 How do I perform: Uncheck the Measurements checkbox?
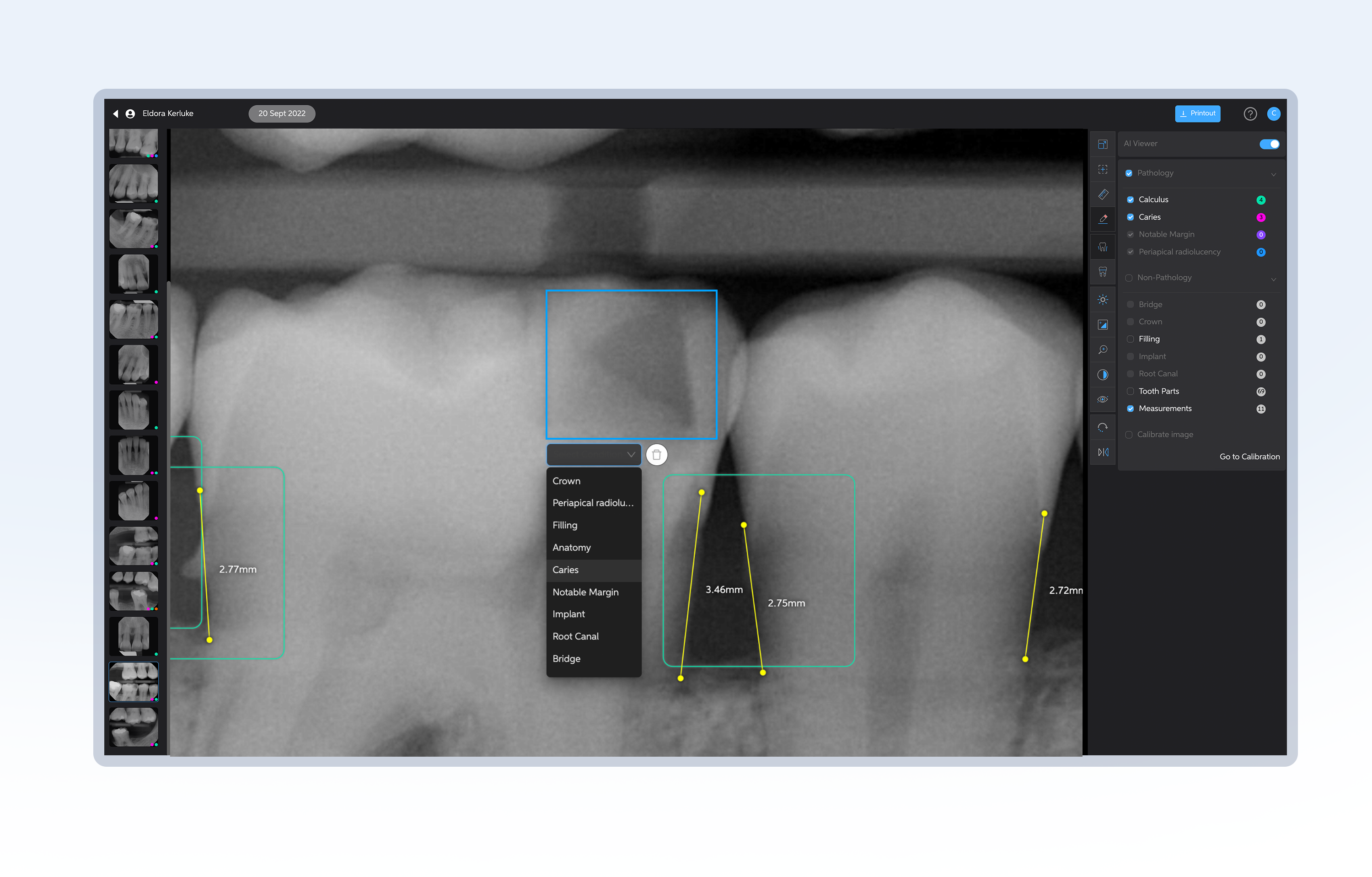(1131, 409)
